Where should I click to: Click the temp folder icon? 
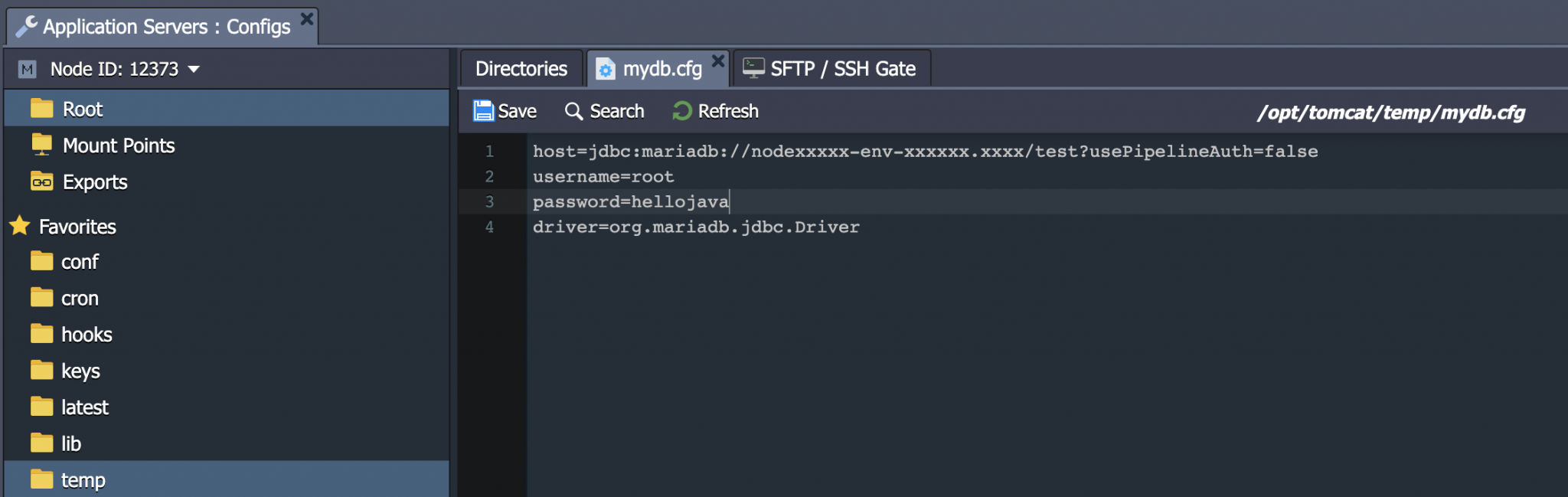[x=41, y=479]
